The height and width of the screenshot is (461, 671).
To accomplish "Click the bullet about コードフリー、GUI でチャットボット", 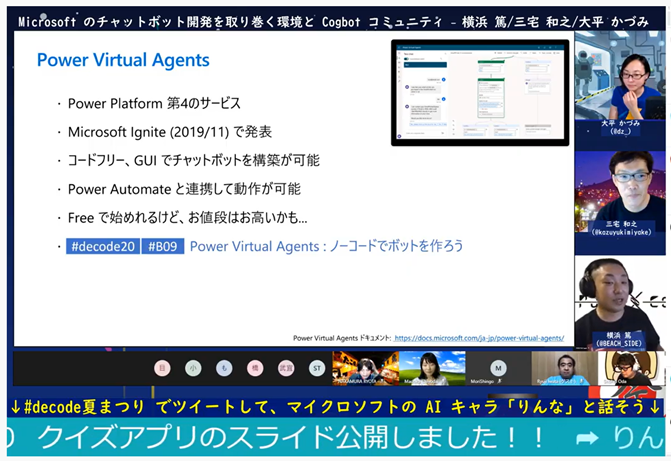I will pyautogui.click(x=193, y=161).
